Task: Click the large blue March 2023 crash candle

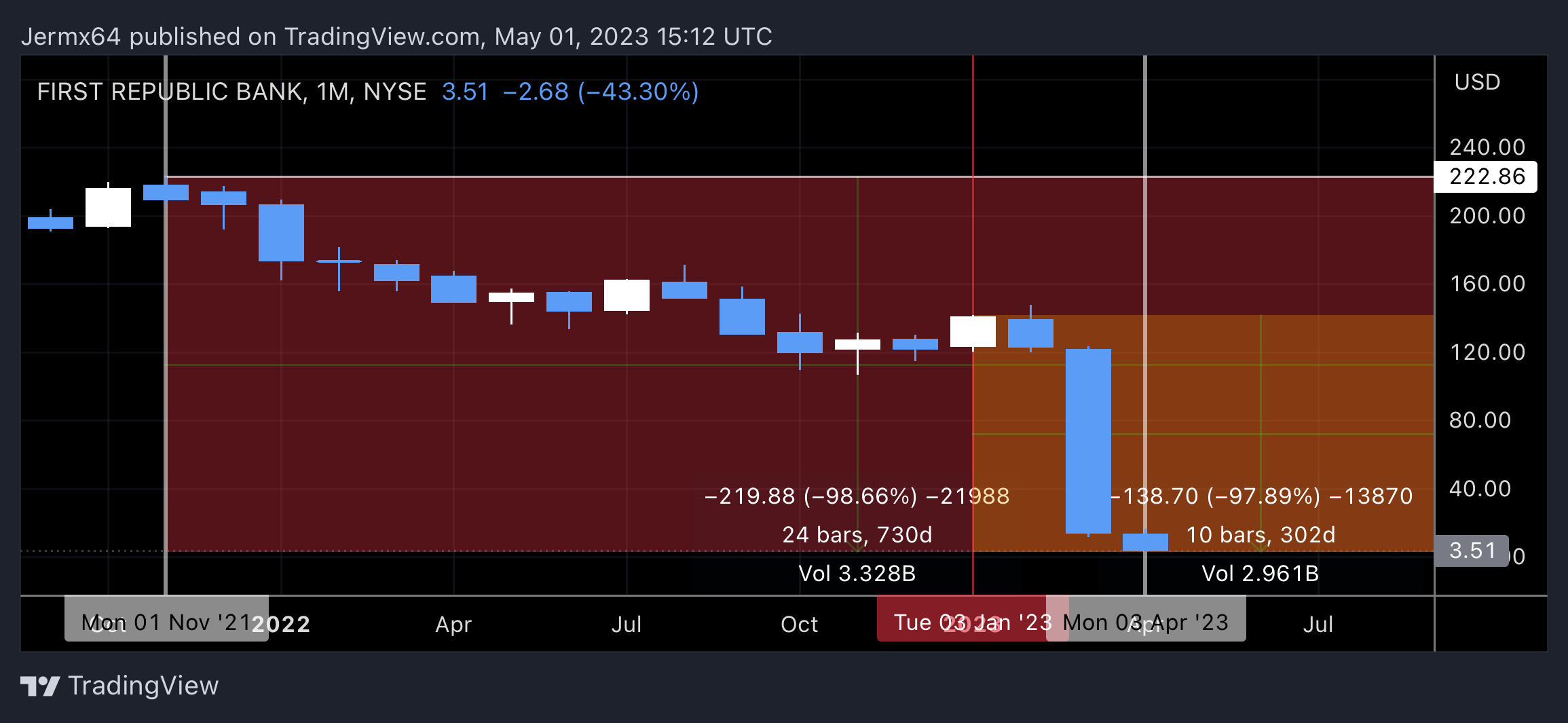Action: (x=1088, y=441)
